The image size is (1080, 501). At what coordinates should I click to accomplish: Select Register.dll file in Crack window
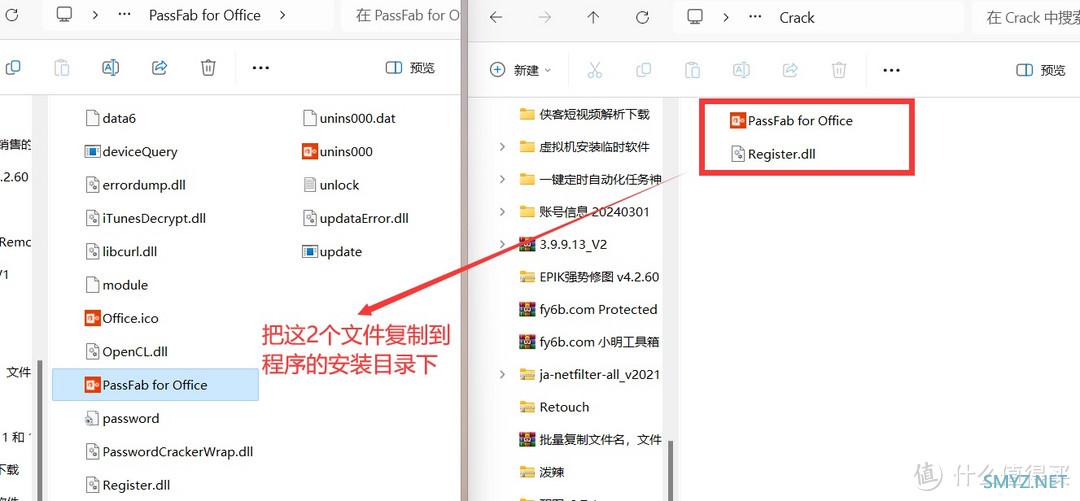click(773, 154)
